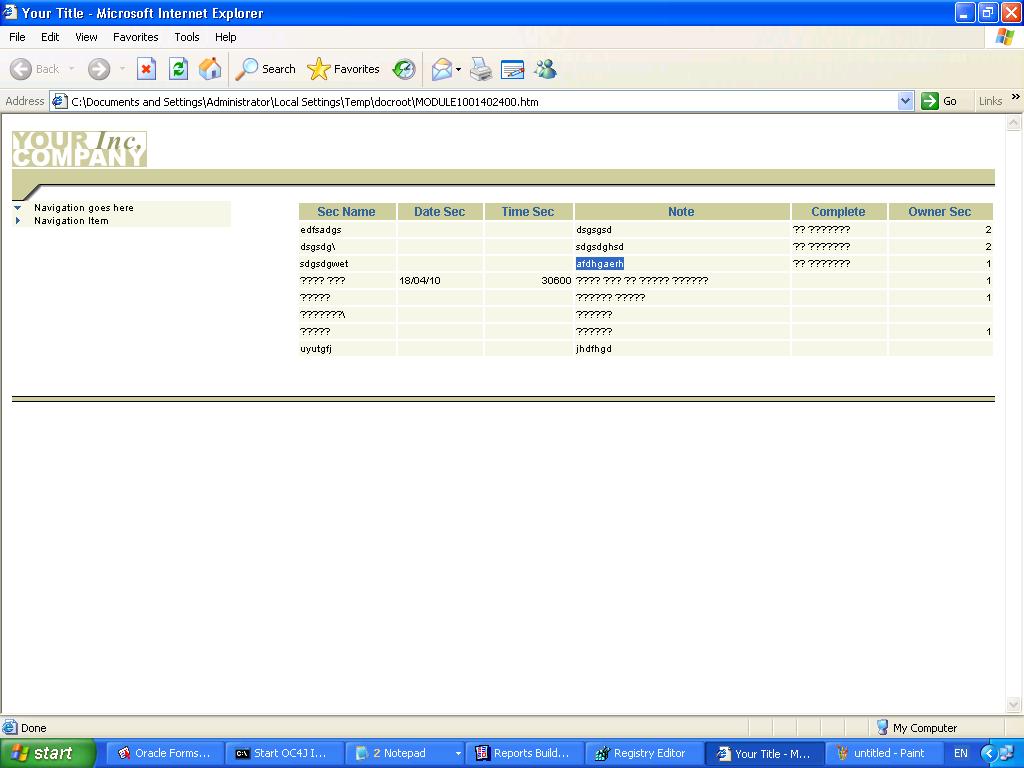Click the 'Navigation Item' link
This screenshot has width=1024, height=768.
tap(71, 221)
